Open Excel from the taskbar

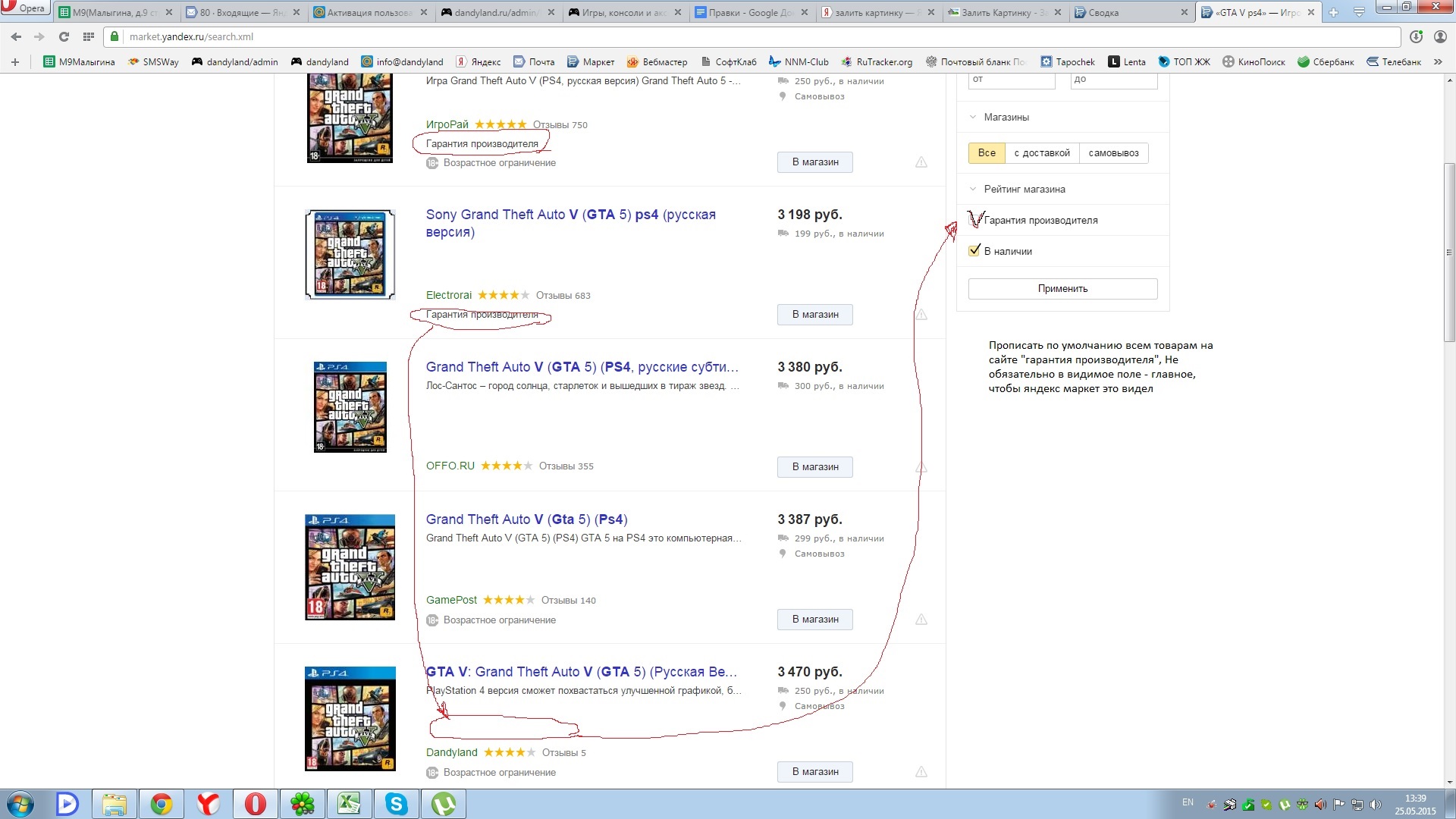coord(350,804)
